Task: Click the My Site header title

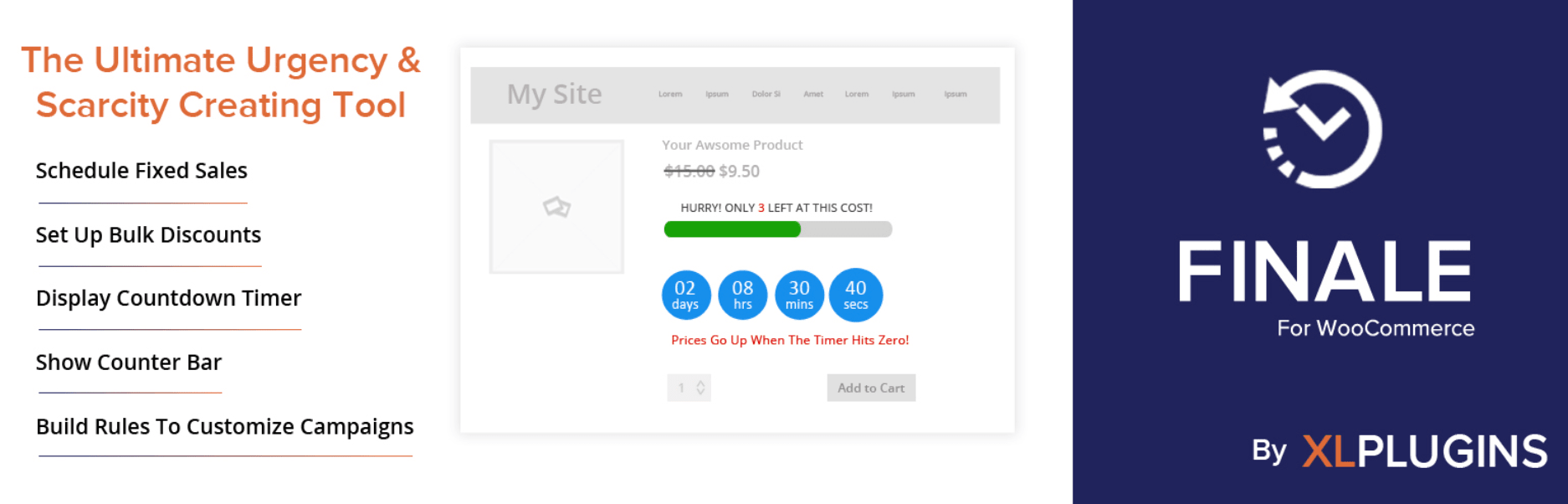Action: point(554,94)
